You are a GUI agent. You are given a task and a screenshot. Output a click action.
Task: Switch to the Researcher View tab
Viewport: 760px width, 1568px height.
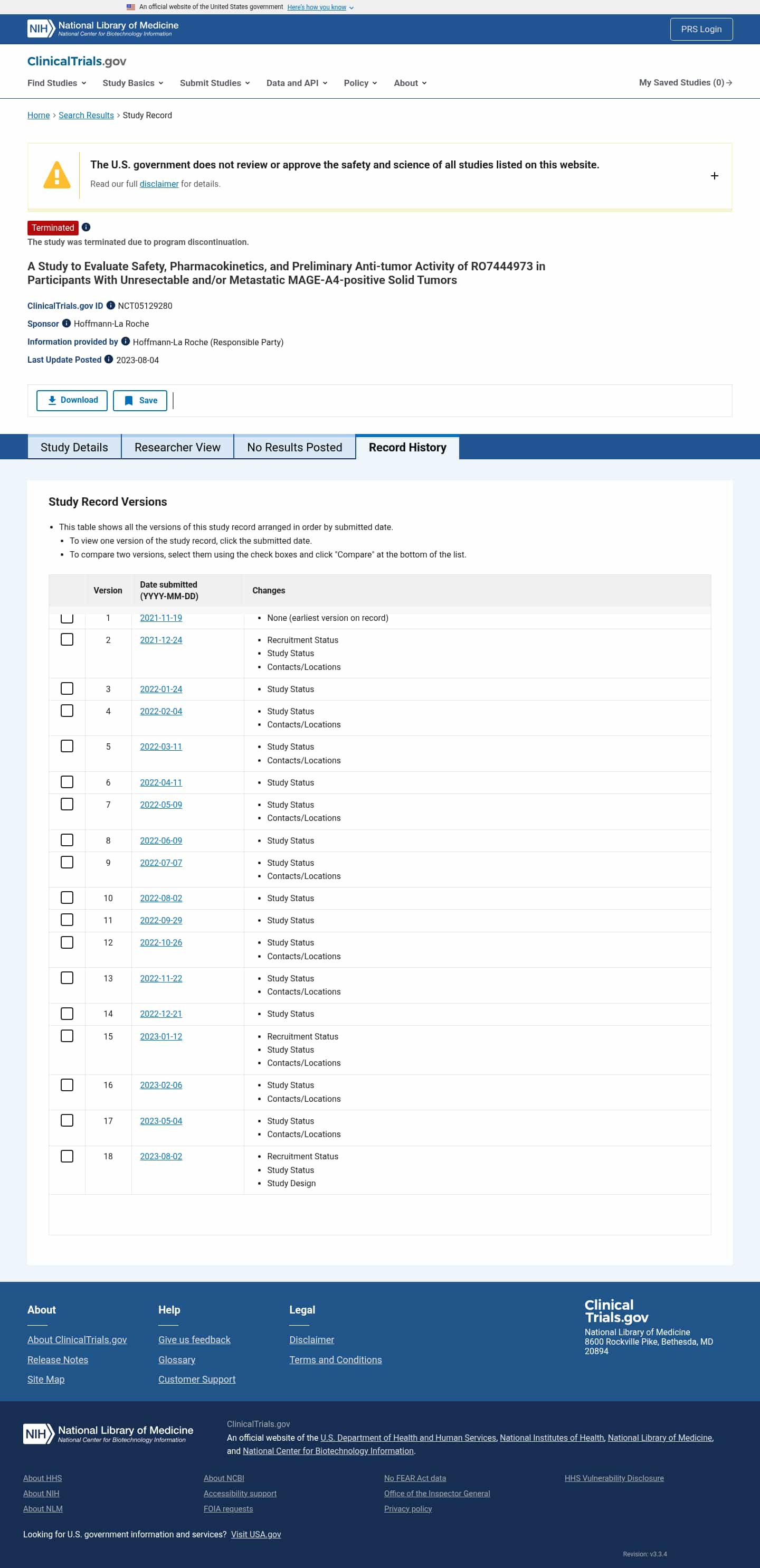[177, 447]
